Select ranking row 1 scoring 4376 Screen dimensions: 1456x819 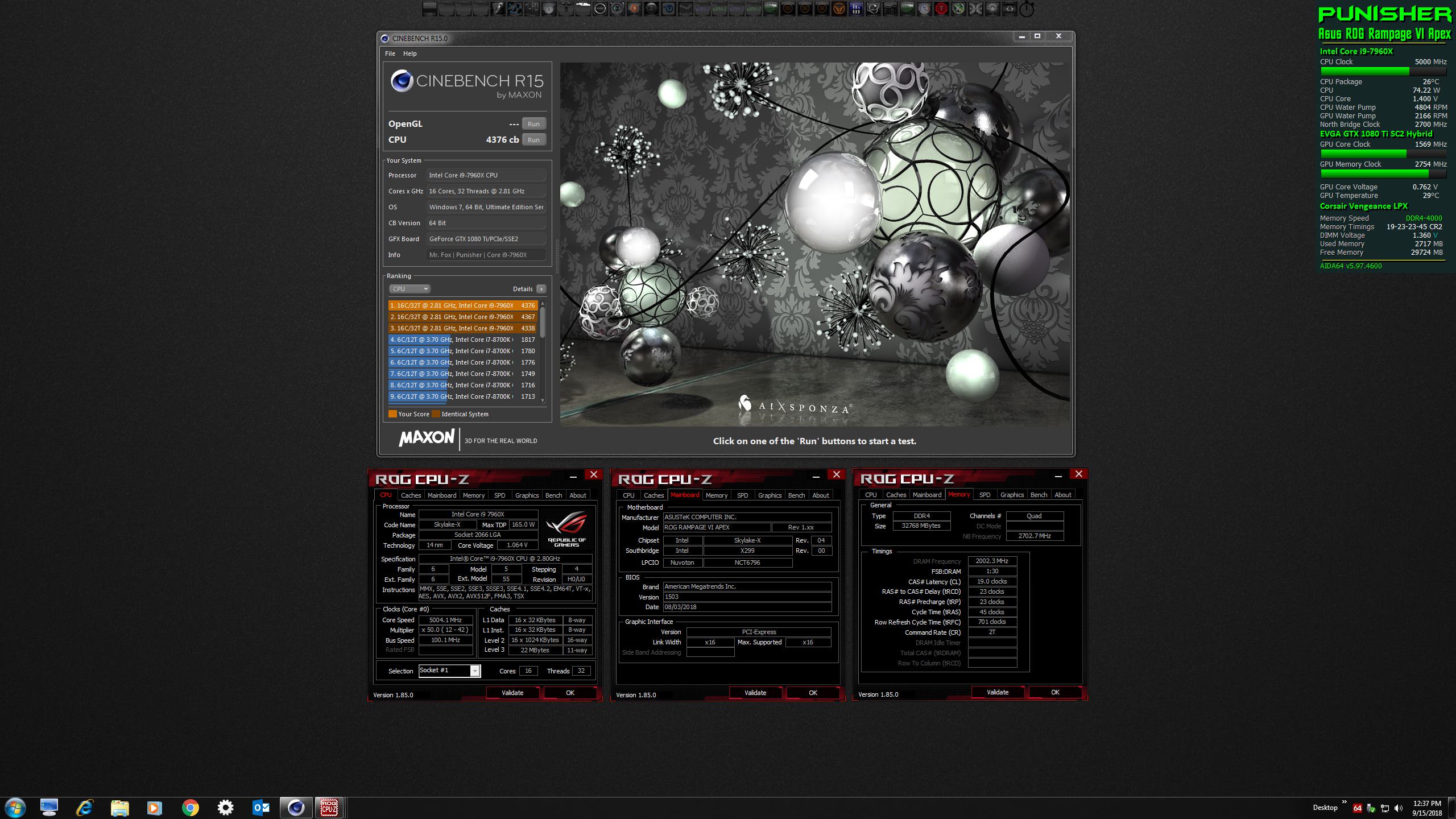(x=463, y=305)
